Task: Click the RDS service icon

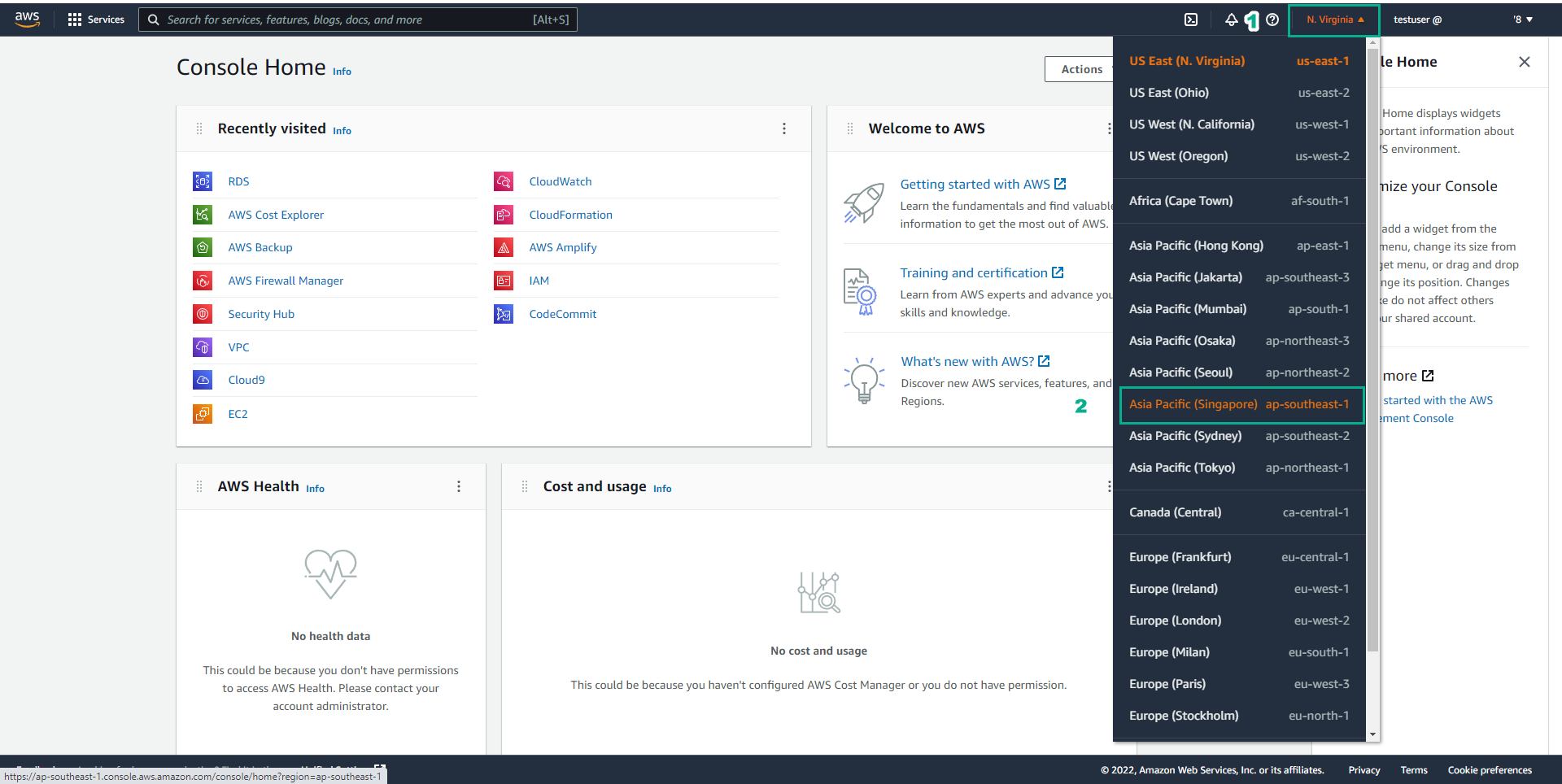Action: tap(203, 181)
